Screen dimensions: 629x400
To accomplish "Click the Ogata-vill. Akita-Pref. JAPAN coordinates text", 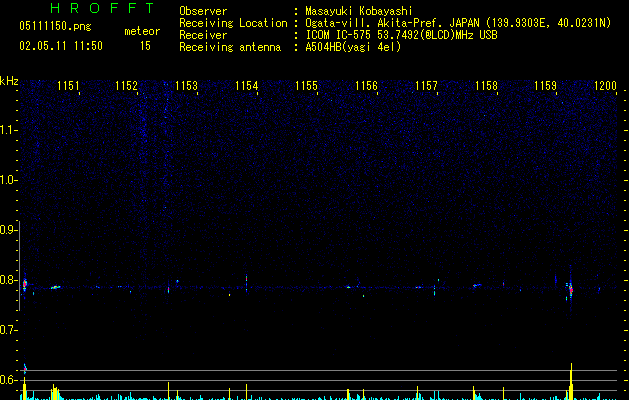I will pos(458,23).
